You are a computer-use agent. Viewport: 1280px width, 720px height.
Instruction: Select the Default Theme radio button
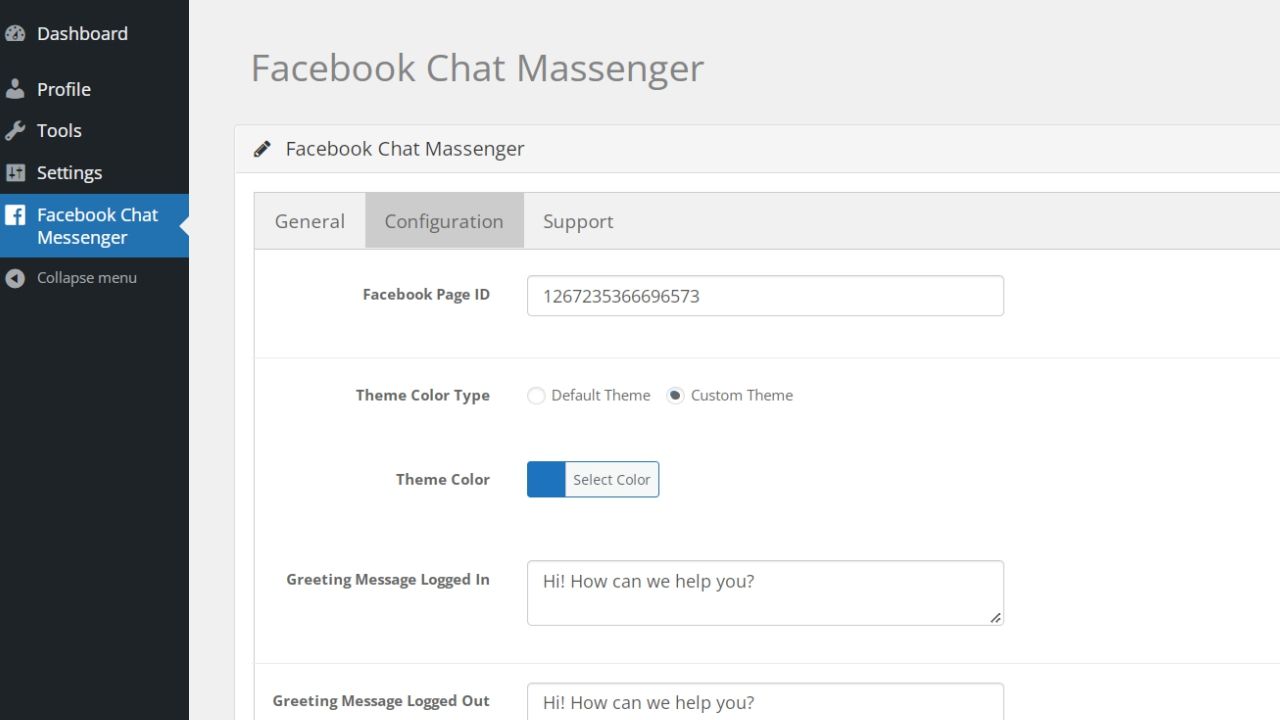[x=536, y=396]
